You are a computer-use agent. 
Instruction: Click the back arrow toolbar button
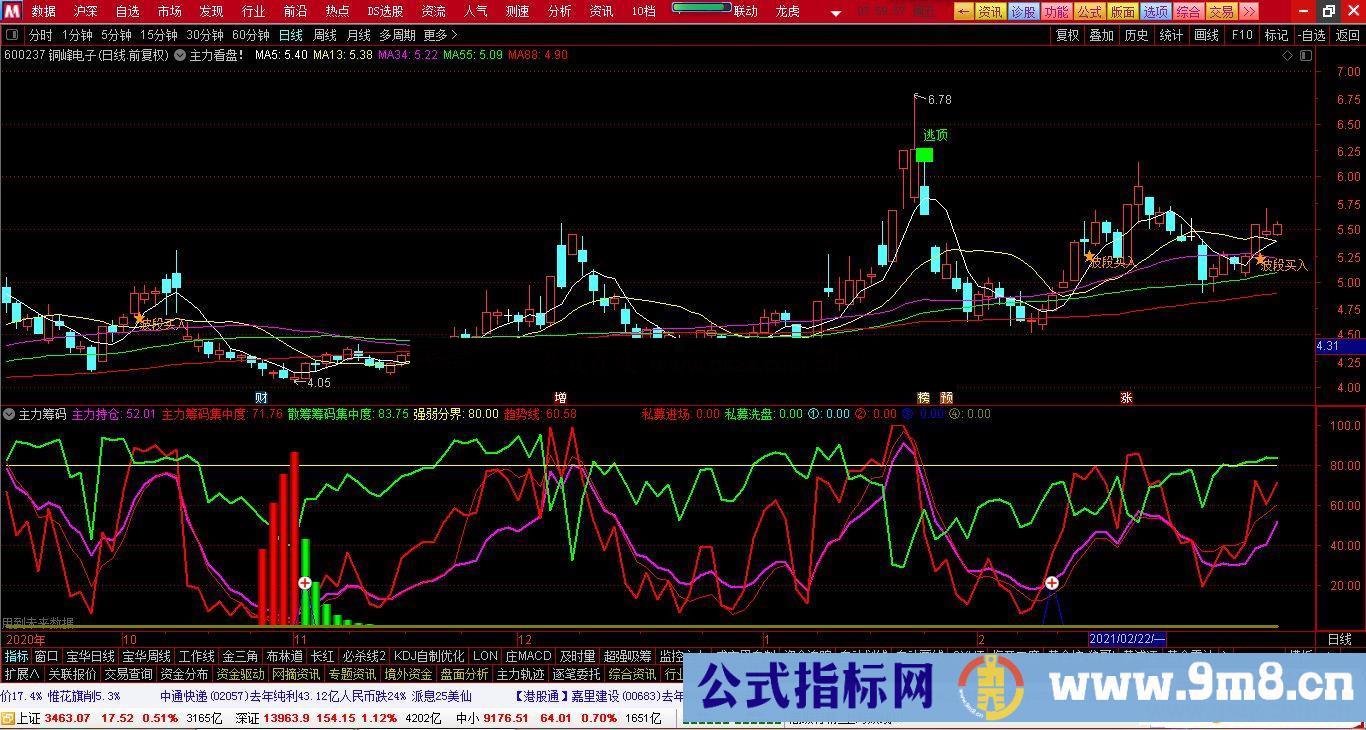pos(964,12)
